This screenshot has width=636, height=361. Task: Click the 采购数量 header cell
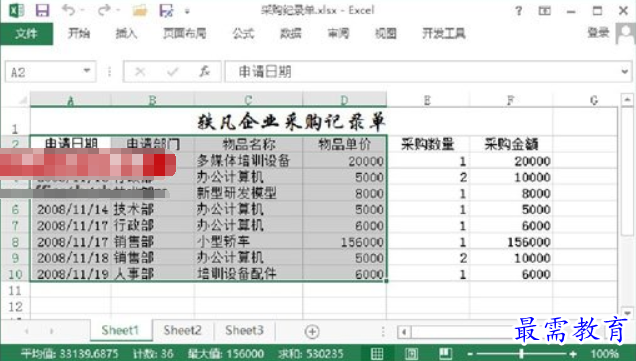(x=428, y=144)
